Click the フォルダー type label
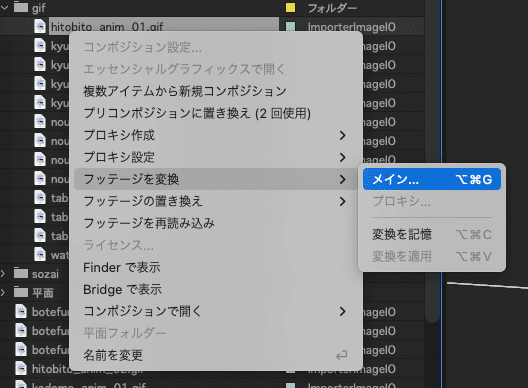The image size is (528, 388). pyautogui.click(x=332, y=8)
